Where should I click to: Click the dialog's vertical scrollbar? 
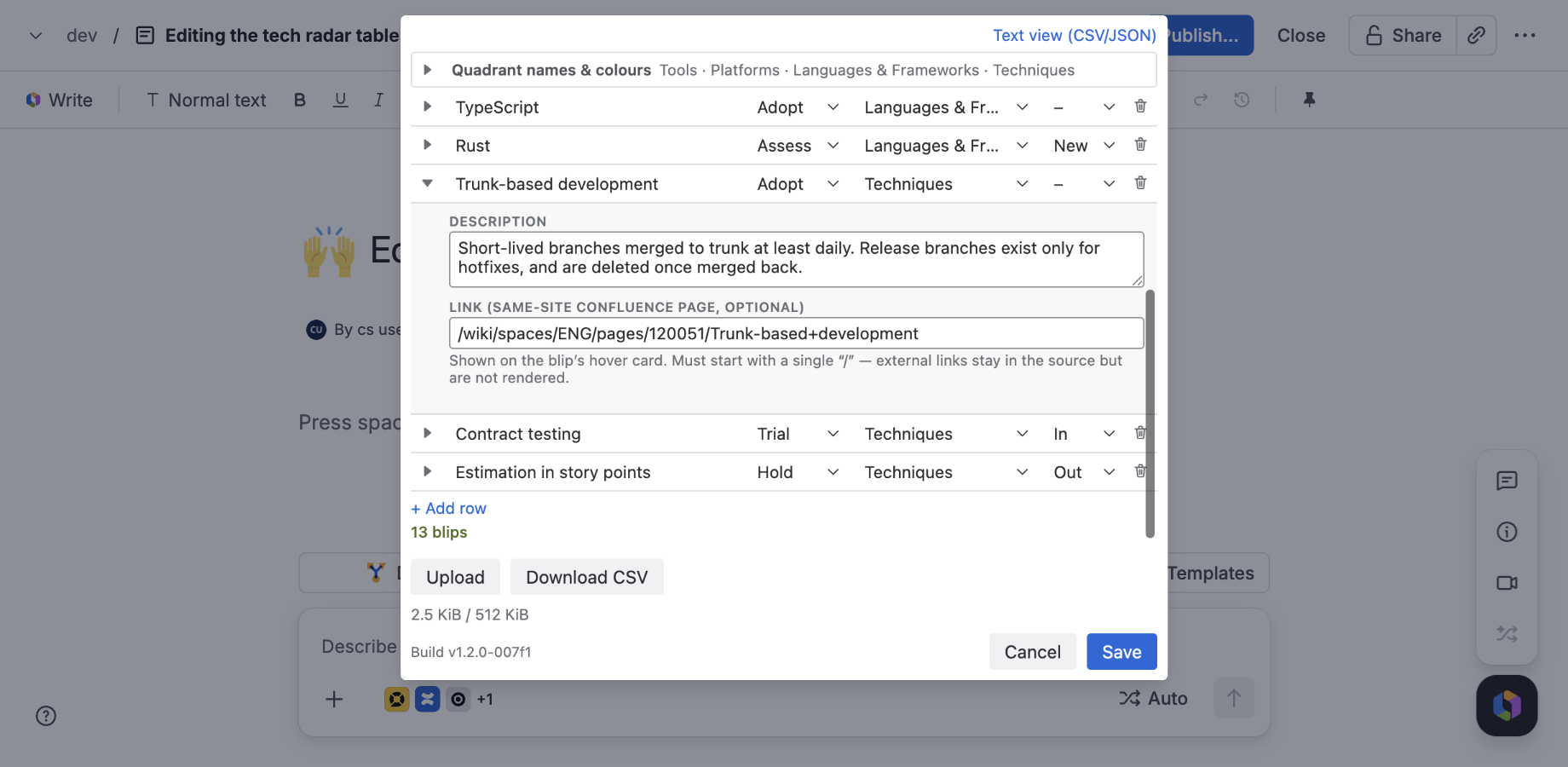tap(1150, 413)
